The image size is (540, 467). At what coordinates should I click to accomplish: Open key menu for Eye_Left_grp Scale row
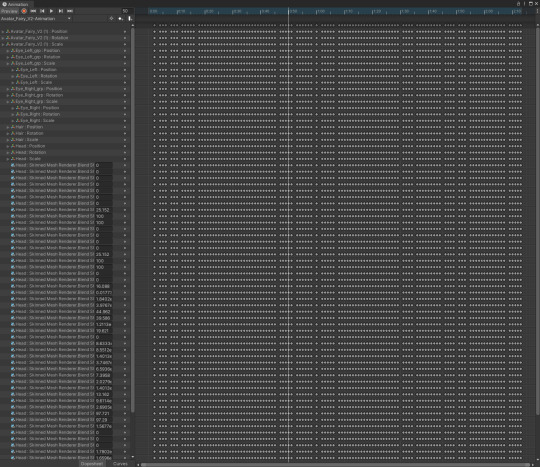point(125,63)
